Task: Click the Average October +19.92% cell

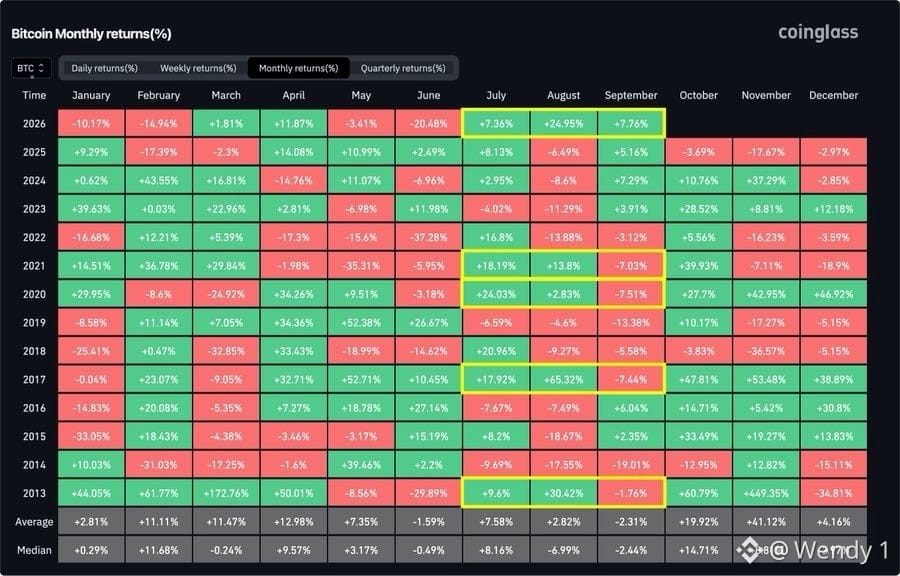Action: point(699,521)
